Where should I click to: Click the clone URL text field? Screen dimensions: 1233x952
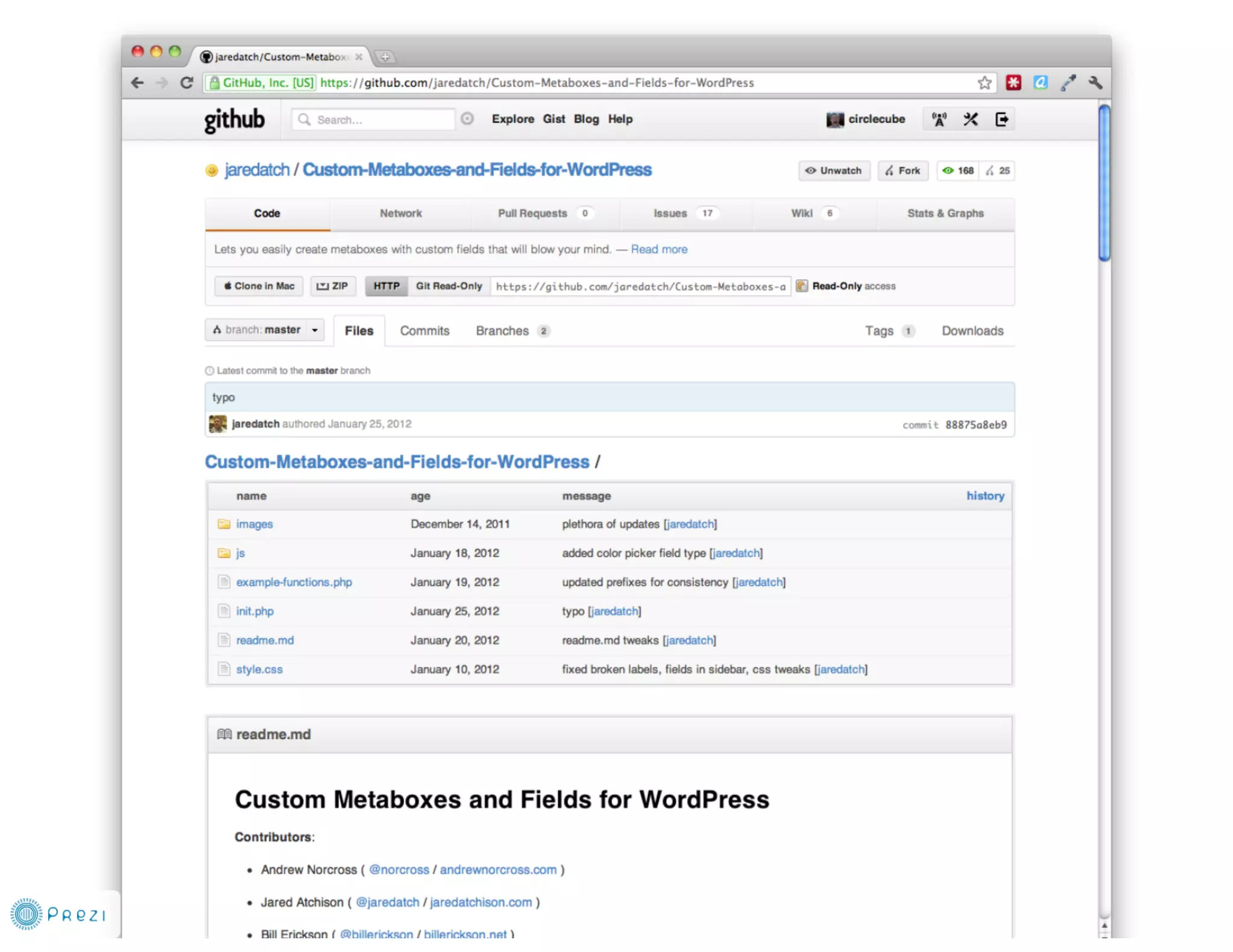tap(641, 286)
